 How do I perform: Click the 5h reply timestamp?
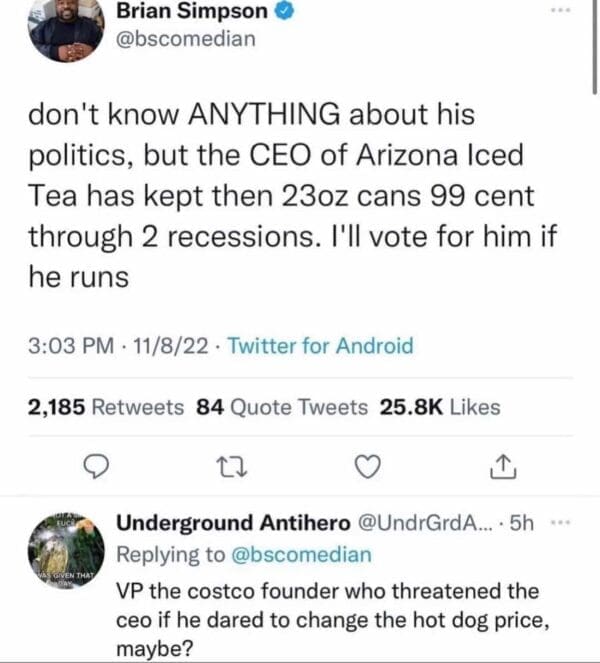coord(523,523)
